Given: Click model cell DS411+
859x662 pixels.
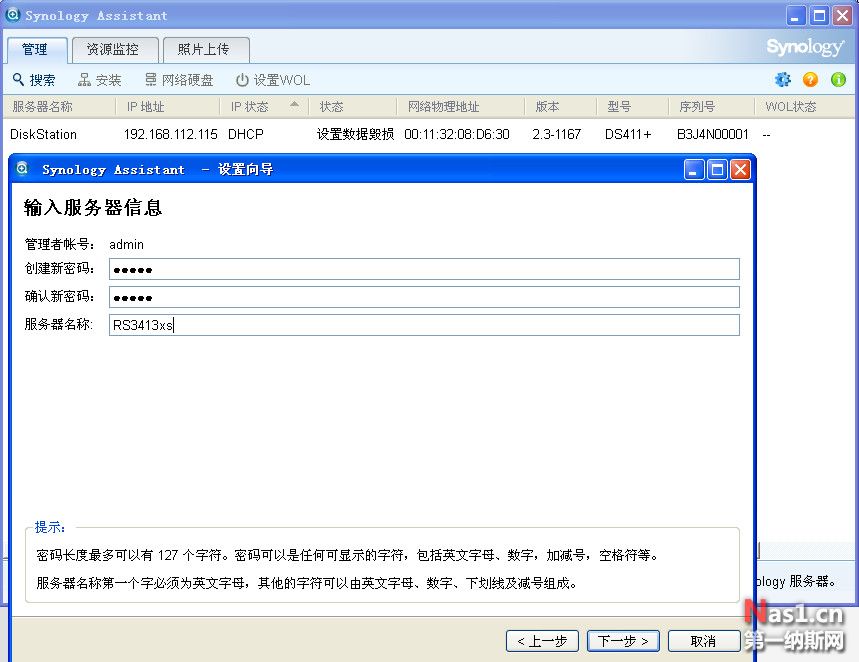Looking at the screenshot, I should coord(628,134).
